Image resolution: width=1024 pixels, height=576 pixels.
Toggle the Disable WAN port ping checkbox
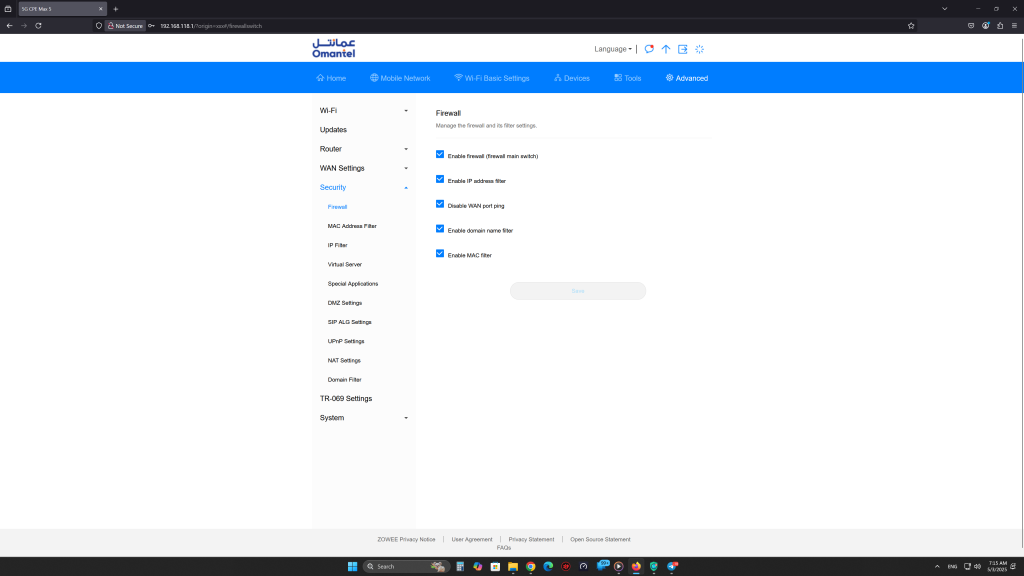440,204
